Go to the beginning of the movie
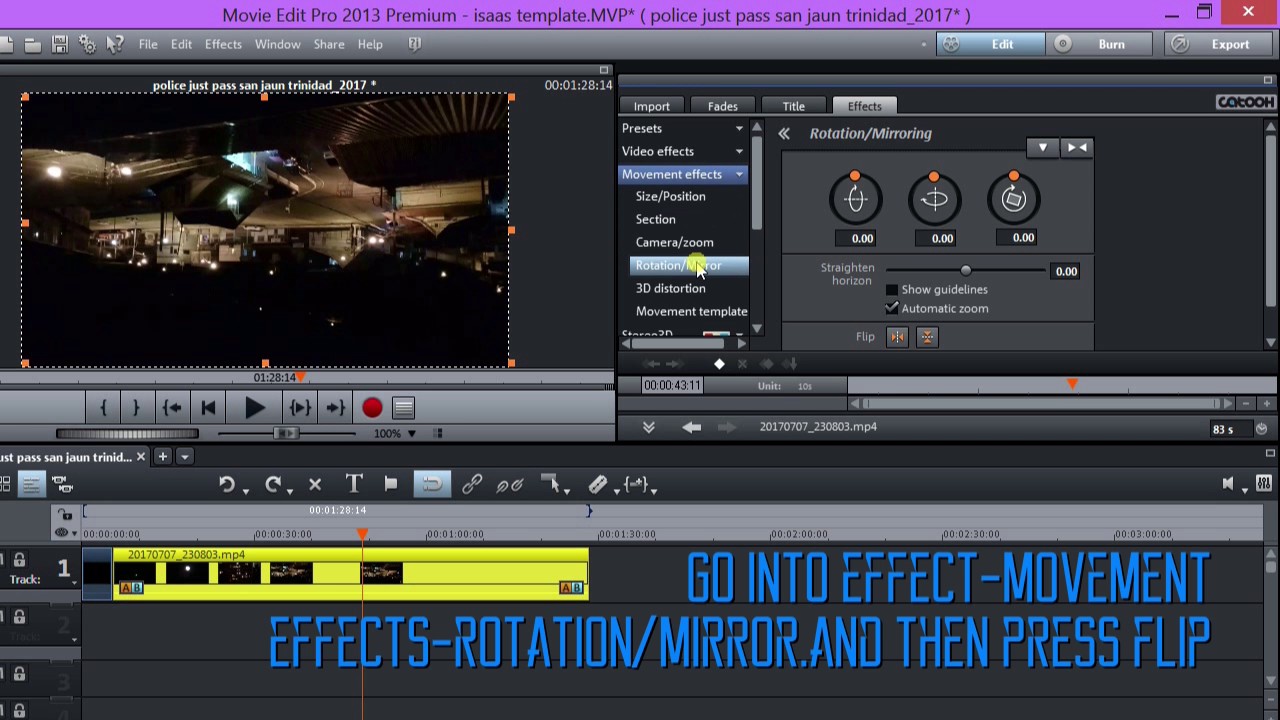Viewport: 1280px width, 720px height. pyautogui.click(x=208, y=408)
